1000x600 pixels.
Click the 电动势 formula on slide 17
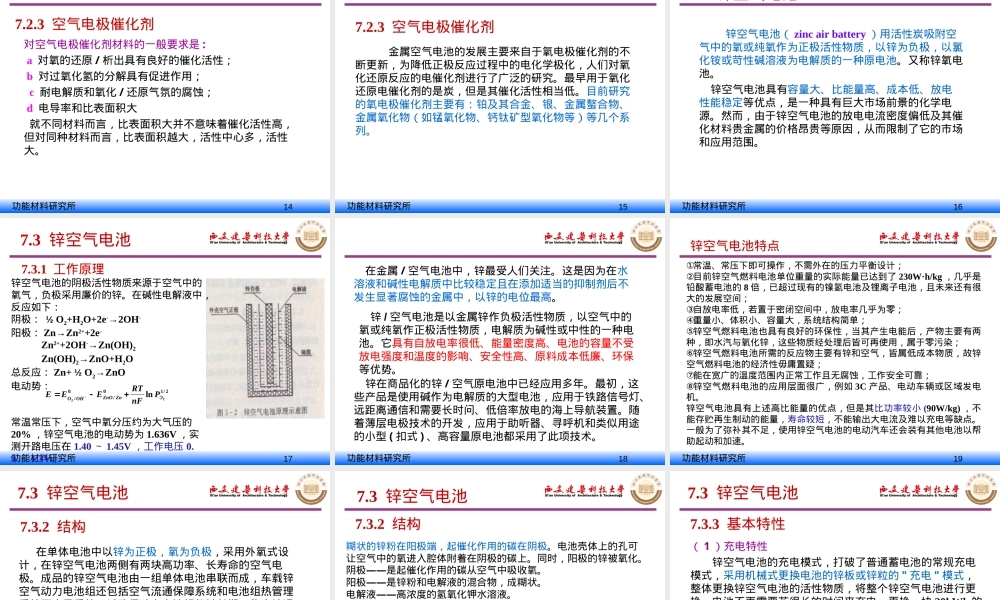click(x=107, y=394)
